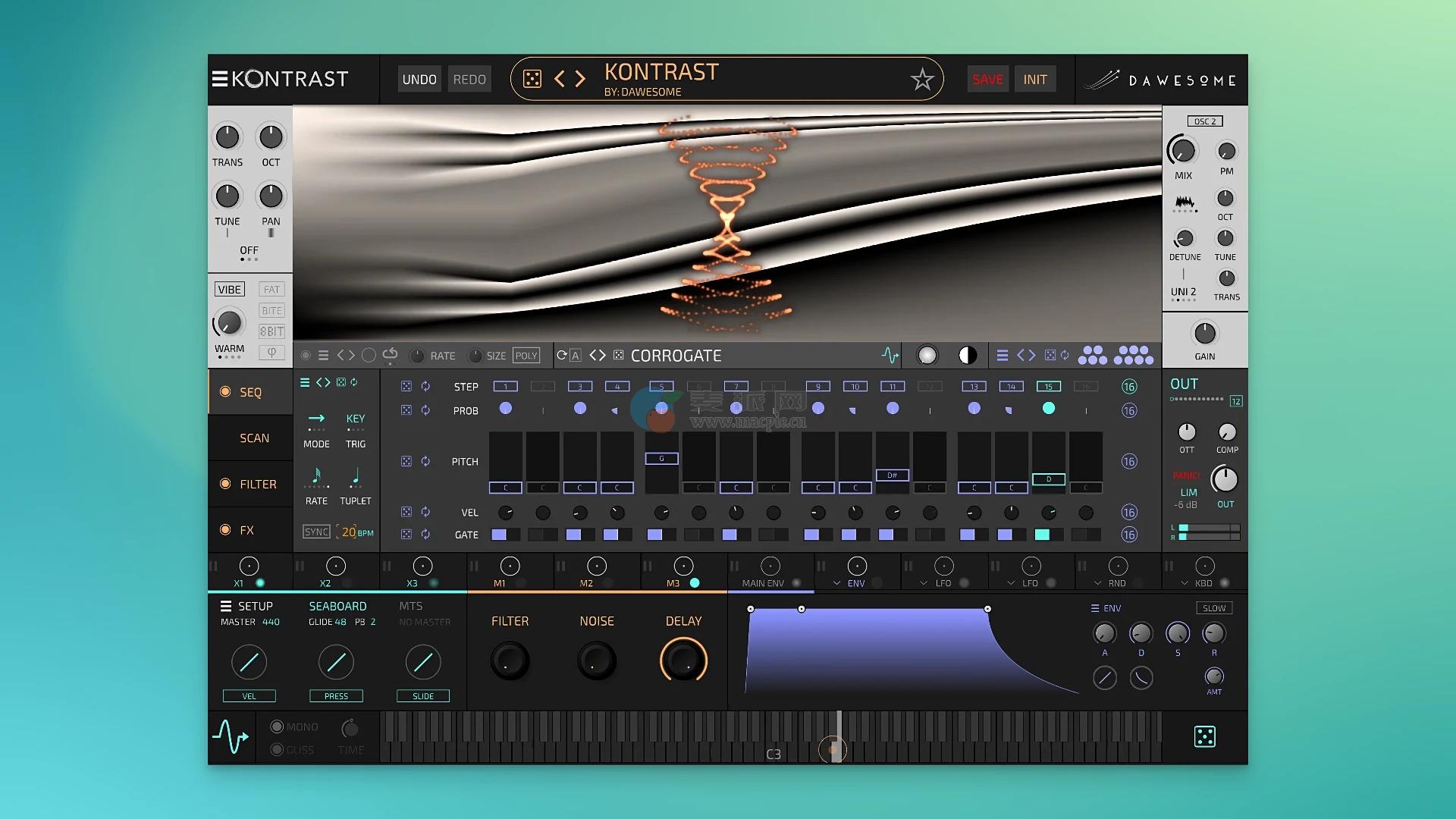Screen dimensions: 1456x819
Task: Click the large dice icon bottom right
Action: [x=1204, y=736]
